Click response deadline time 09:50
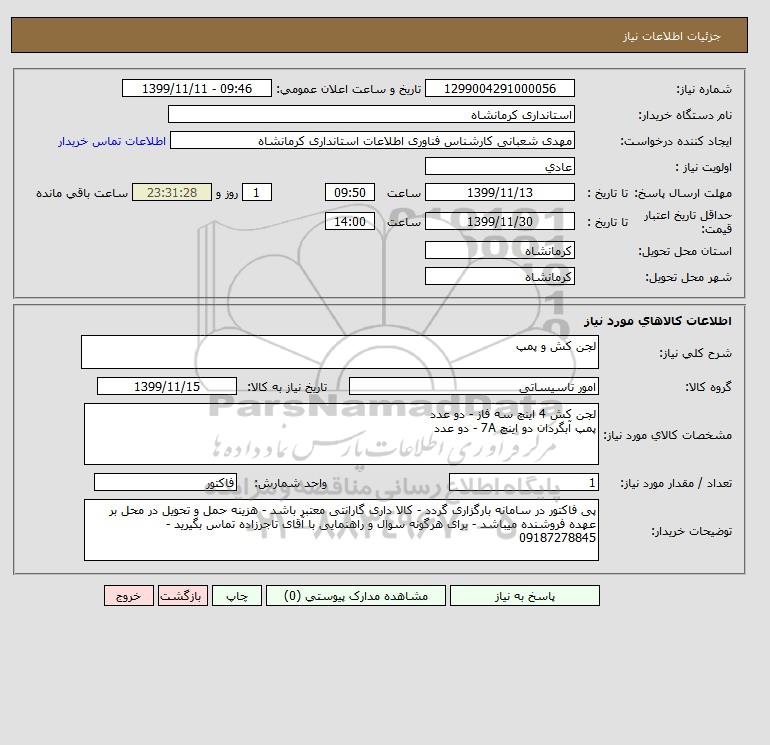Viewport: 770px width, 745px height. 350,193
